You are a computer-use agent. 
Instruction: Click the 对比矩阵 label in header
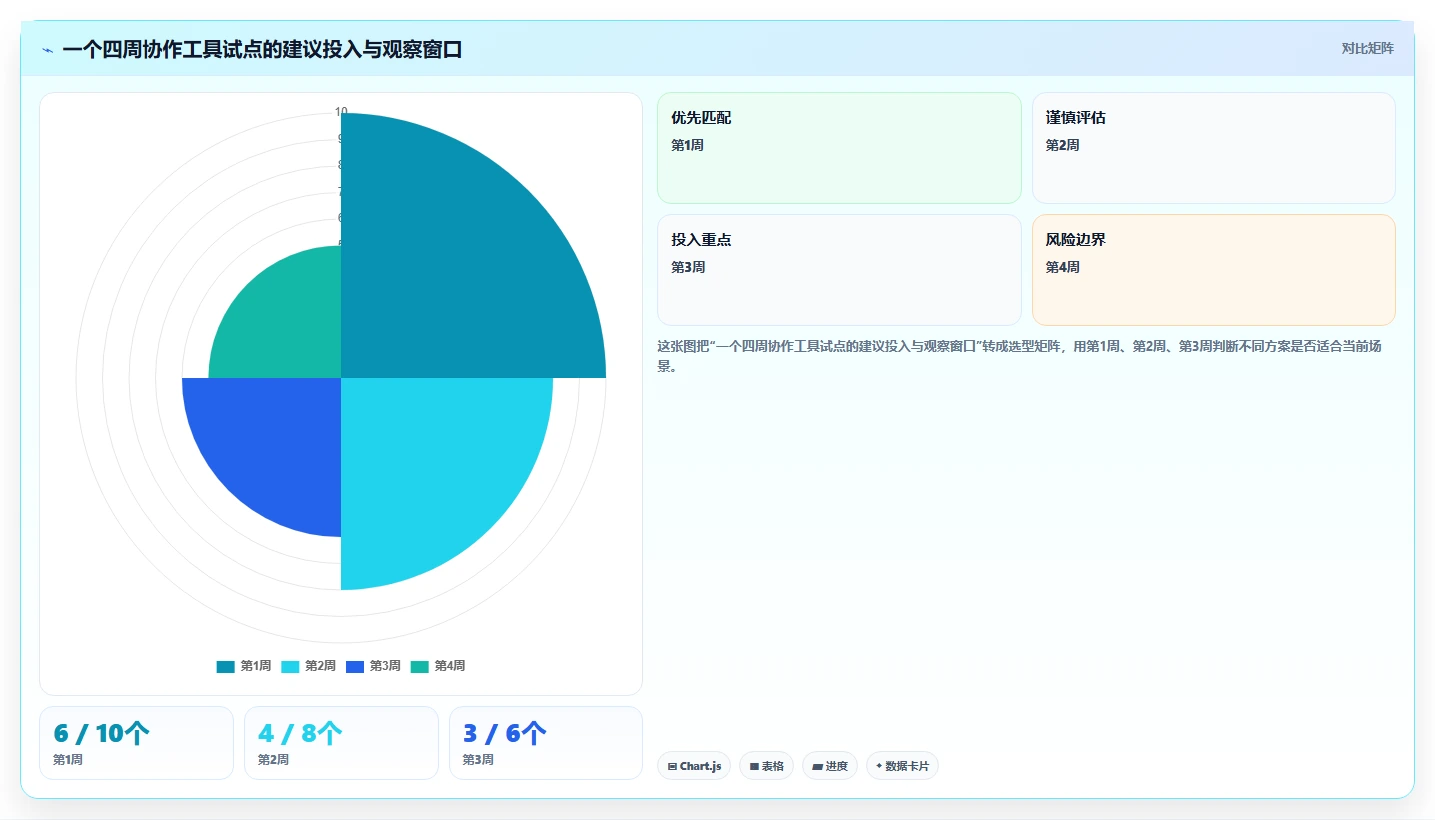(x=1367, y=48)
